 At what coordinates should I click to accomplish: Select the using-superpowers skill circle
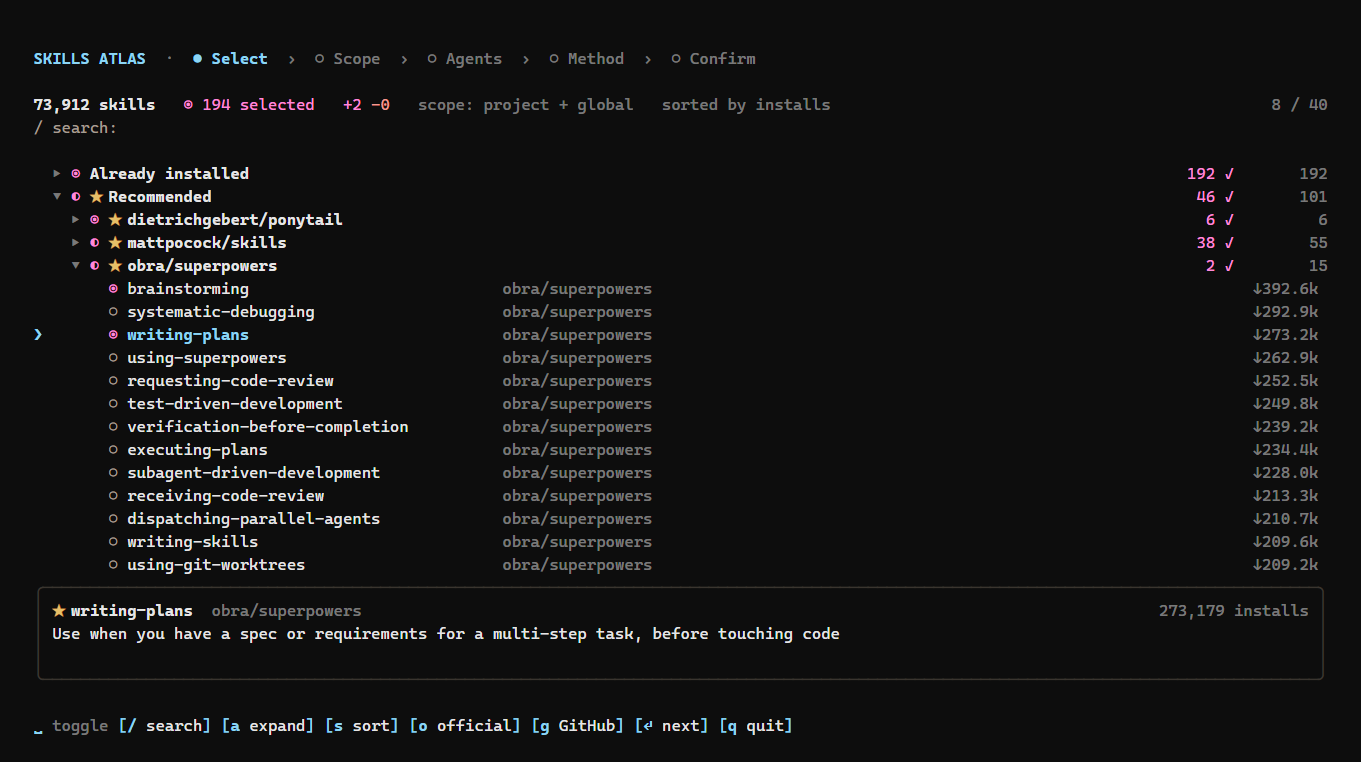113,358
